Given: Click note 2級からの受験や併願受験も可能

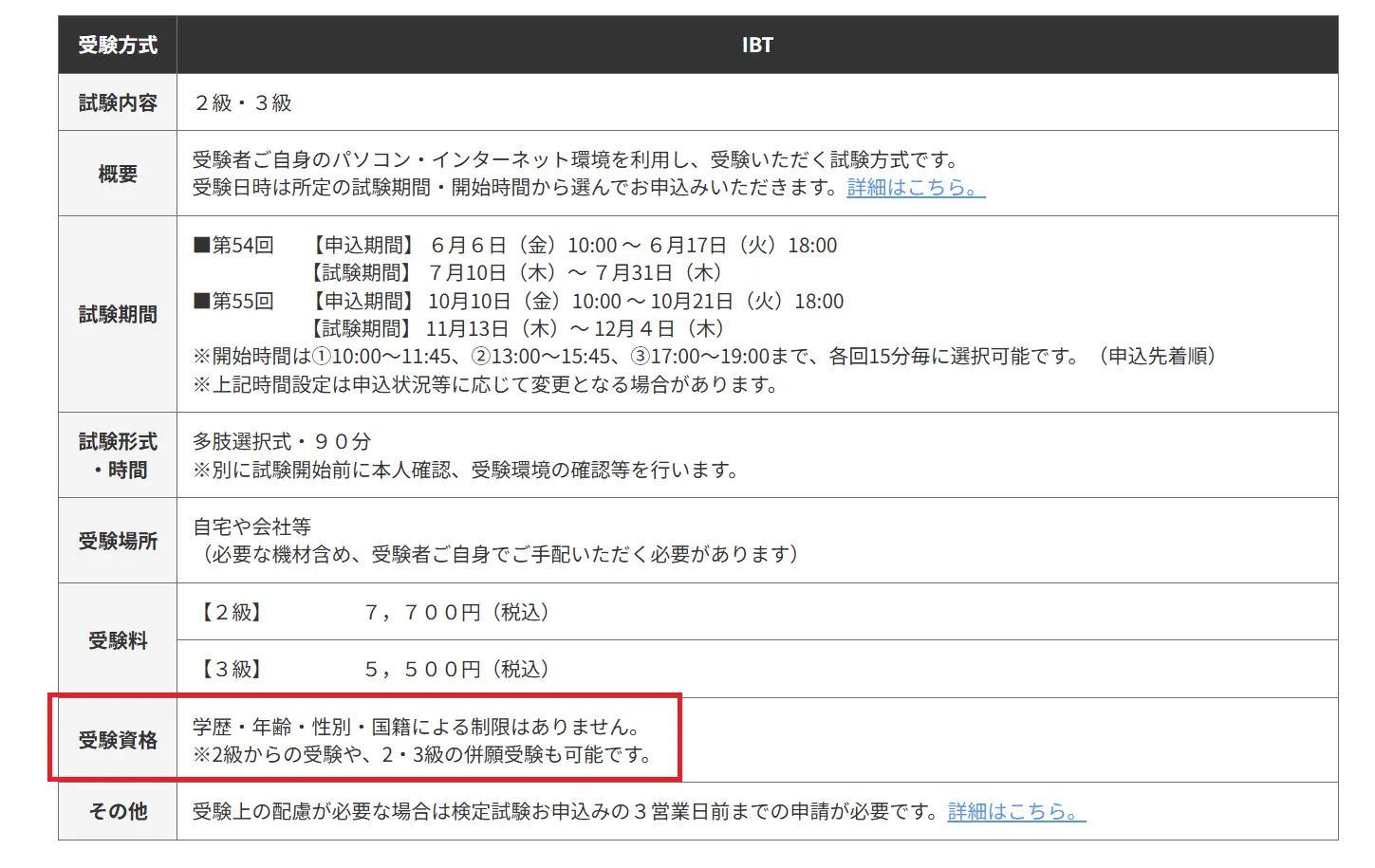Looking at the screenshot, I should (x=424, y=755).
